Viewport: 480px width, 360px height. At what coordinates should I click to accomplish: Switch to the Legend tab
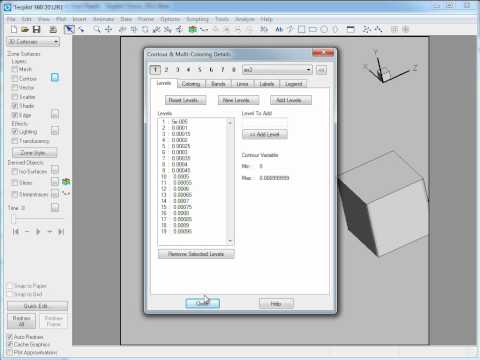click(x=294, y=84)
